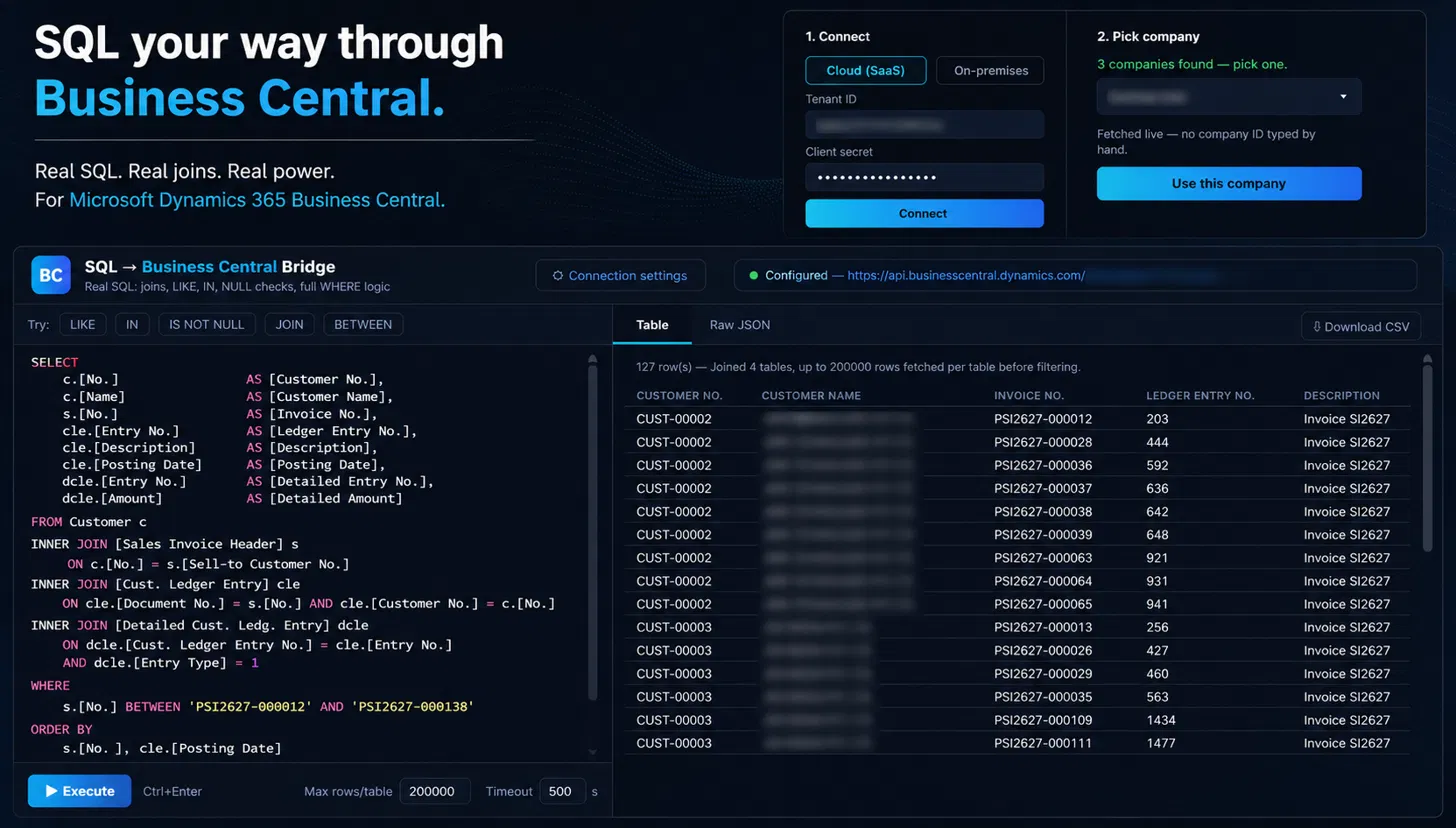Screen dimensions: 1456x828
Task: Click the DESCRIPTION column header
Action: click(1342, 395)
